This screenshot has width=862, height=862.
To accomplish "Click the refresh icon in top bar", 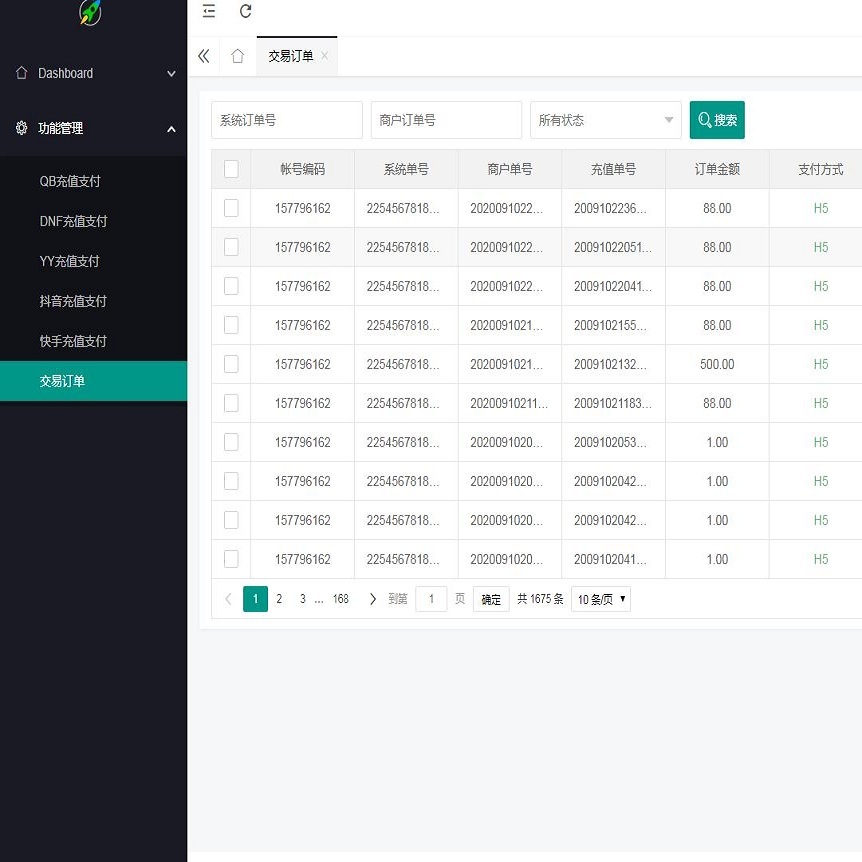I will 246,12.
